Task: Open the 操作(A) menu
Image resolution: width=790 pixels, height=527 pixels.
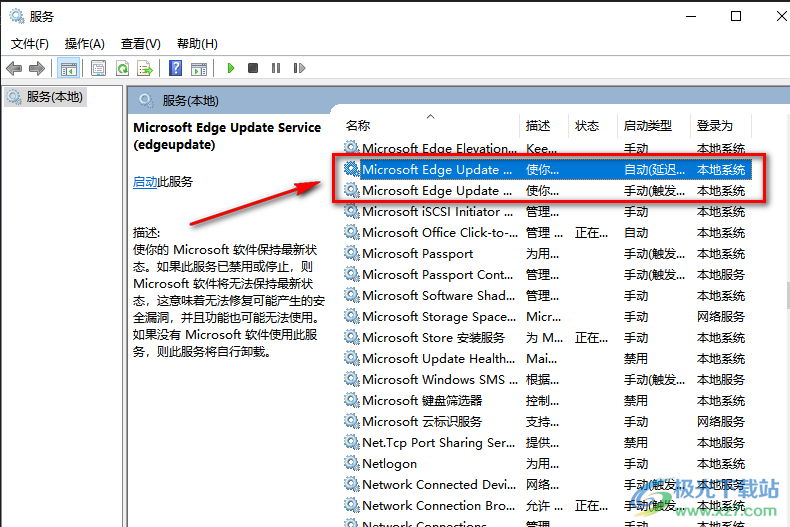Action: pos(85,44)
